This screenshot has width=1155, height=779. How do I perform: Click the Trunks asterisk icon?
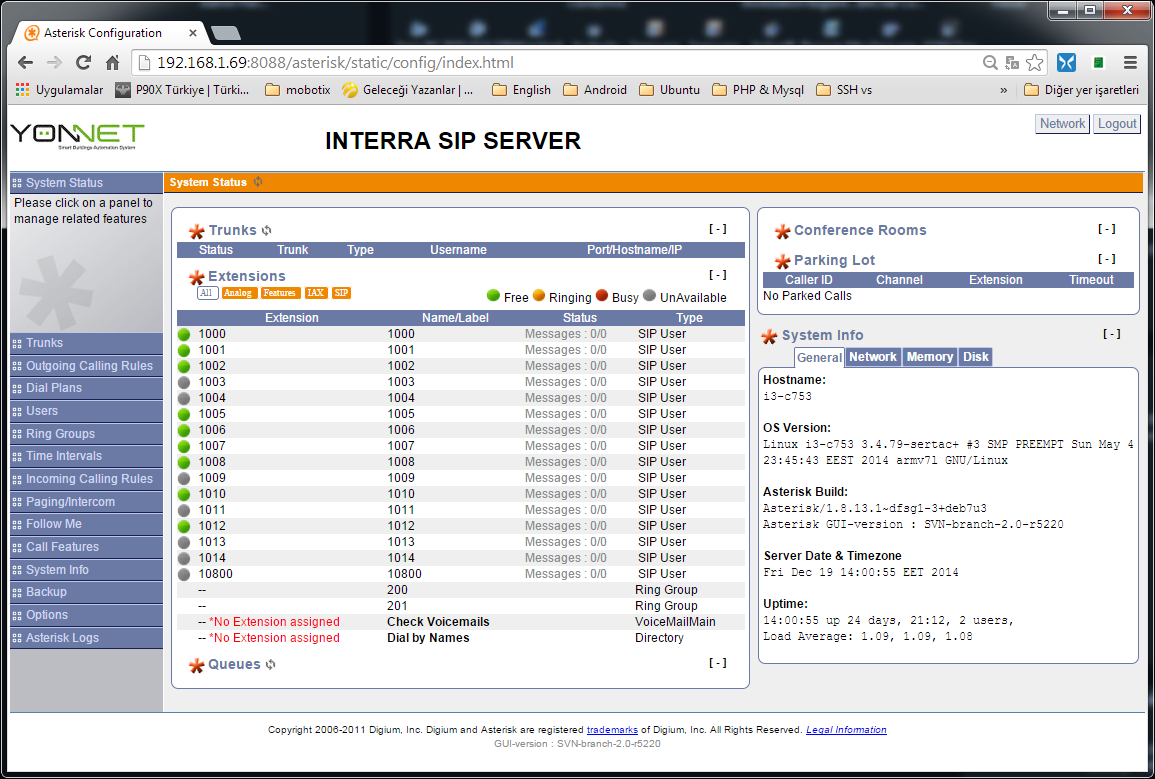[x=196, y=231]
